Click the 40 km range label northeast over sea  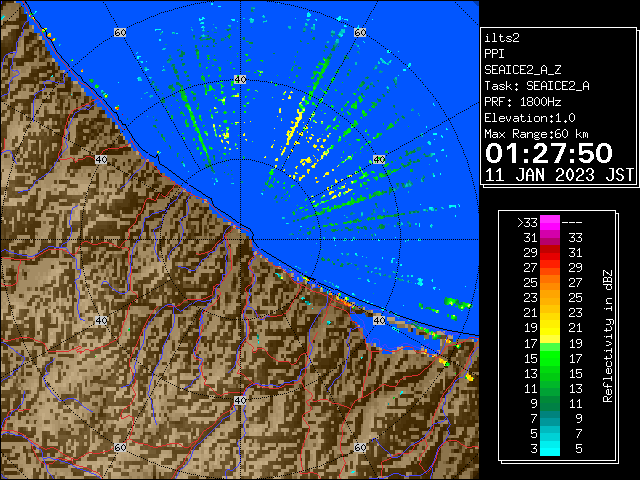(x=379, y=159)
